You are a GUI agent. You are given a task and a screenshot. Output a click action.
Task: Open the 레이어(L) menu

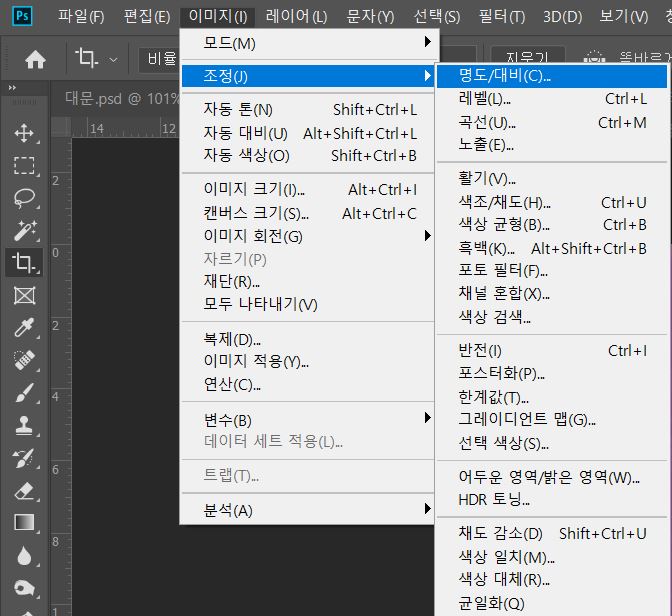pyautogui.click(x=296, y=17)
